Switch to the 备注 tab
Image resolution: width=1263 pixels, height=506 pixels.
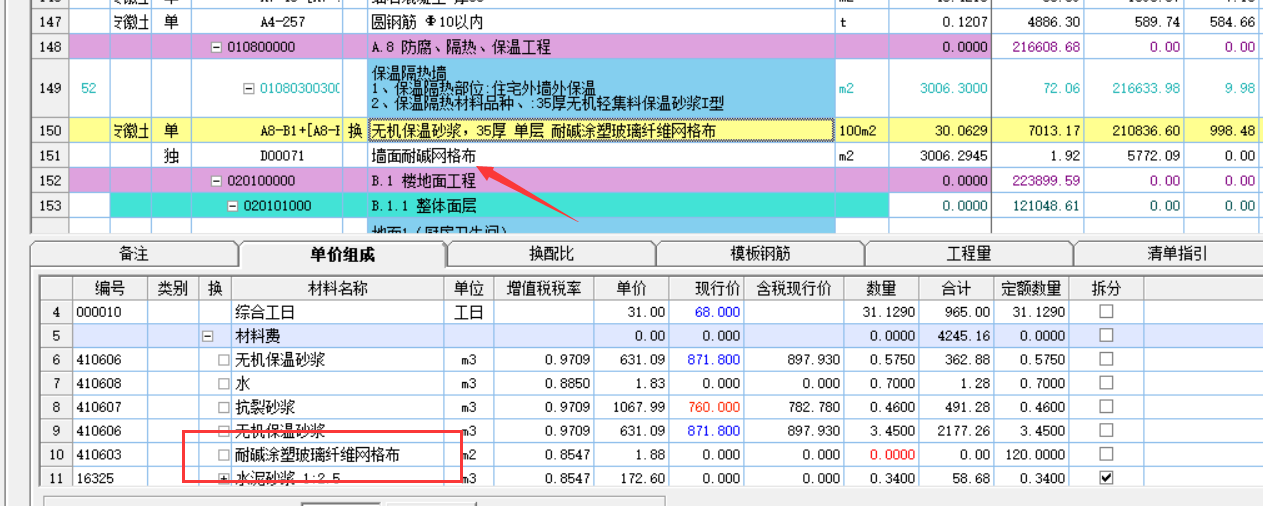pos(133,254)
